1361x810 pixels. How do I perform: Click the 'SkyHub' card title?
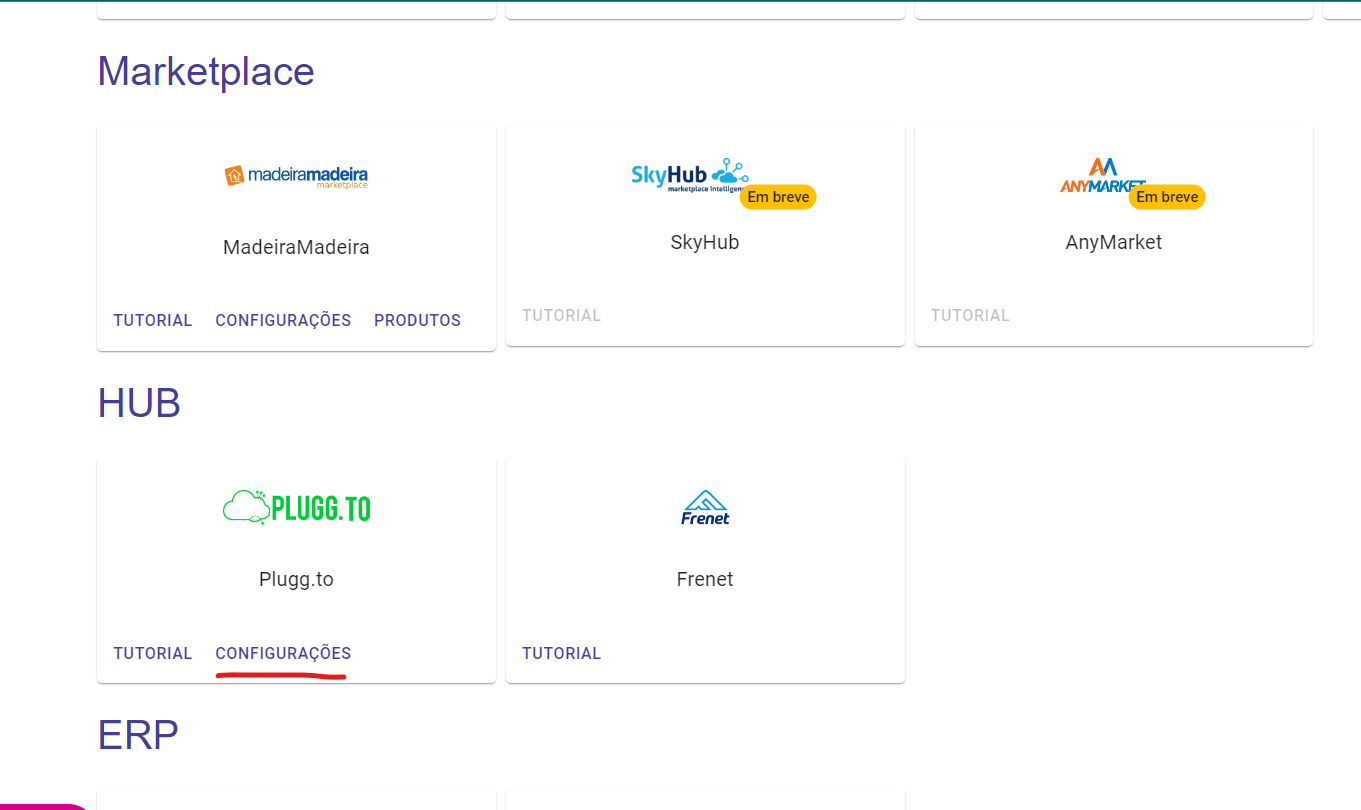tap(705, 242)
